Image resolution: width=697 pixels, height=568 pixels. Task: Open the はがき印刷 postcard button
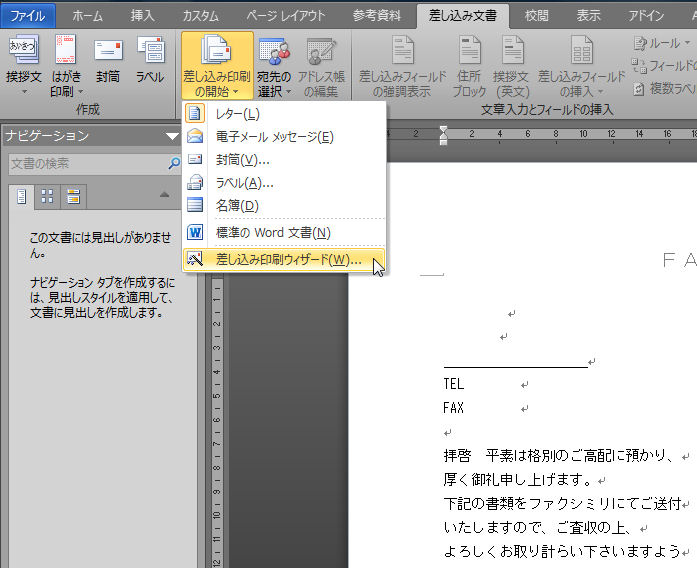click(x=66, y=64)
